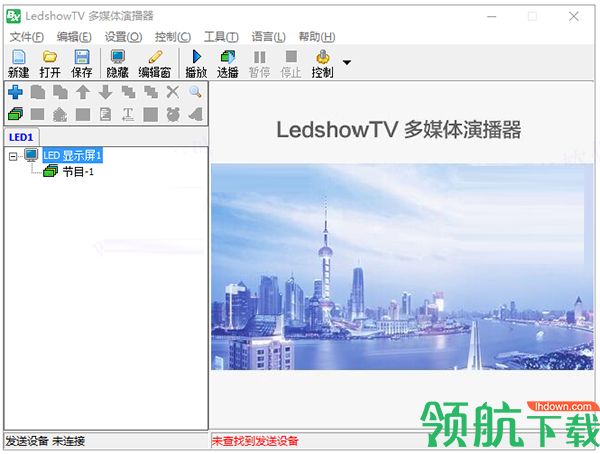Image resolution: width=600 pixels, height=454 pixels.
Task: Select the LED 显示屏1 tree item
Action: point(72,155)
